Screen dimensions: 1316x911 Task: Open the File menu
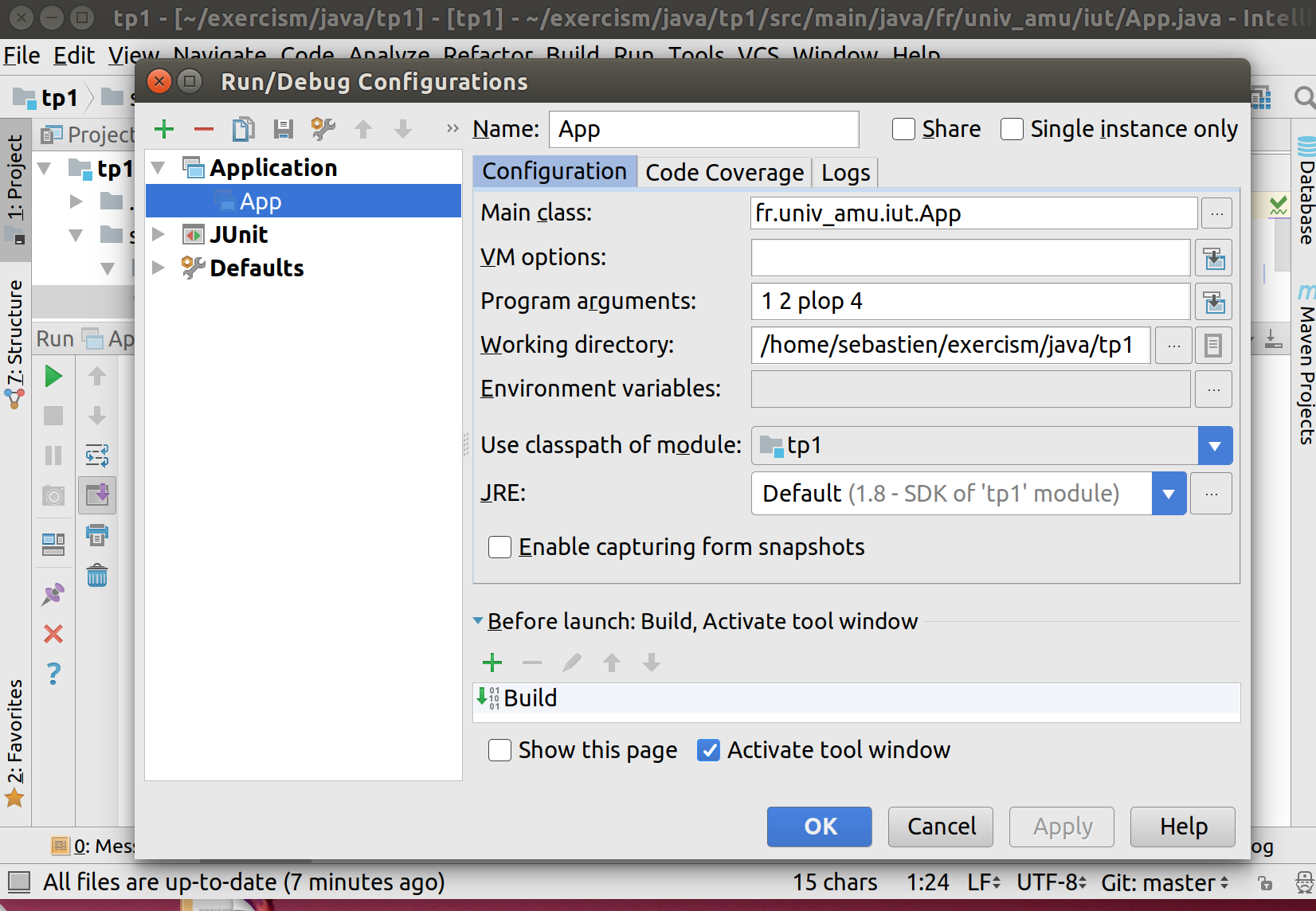22,55
